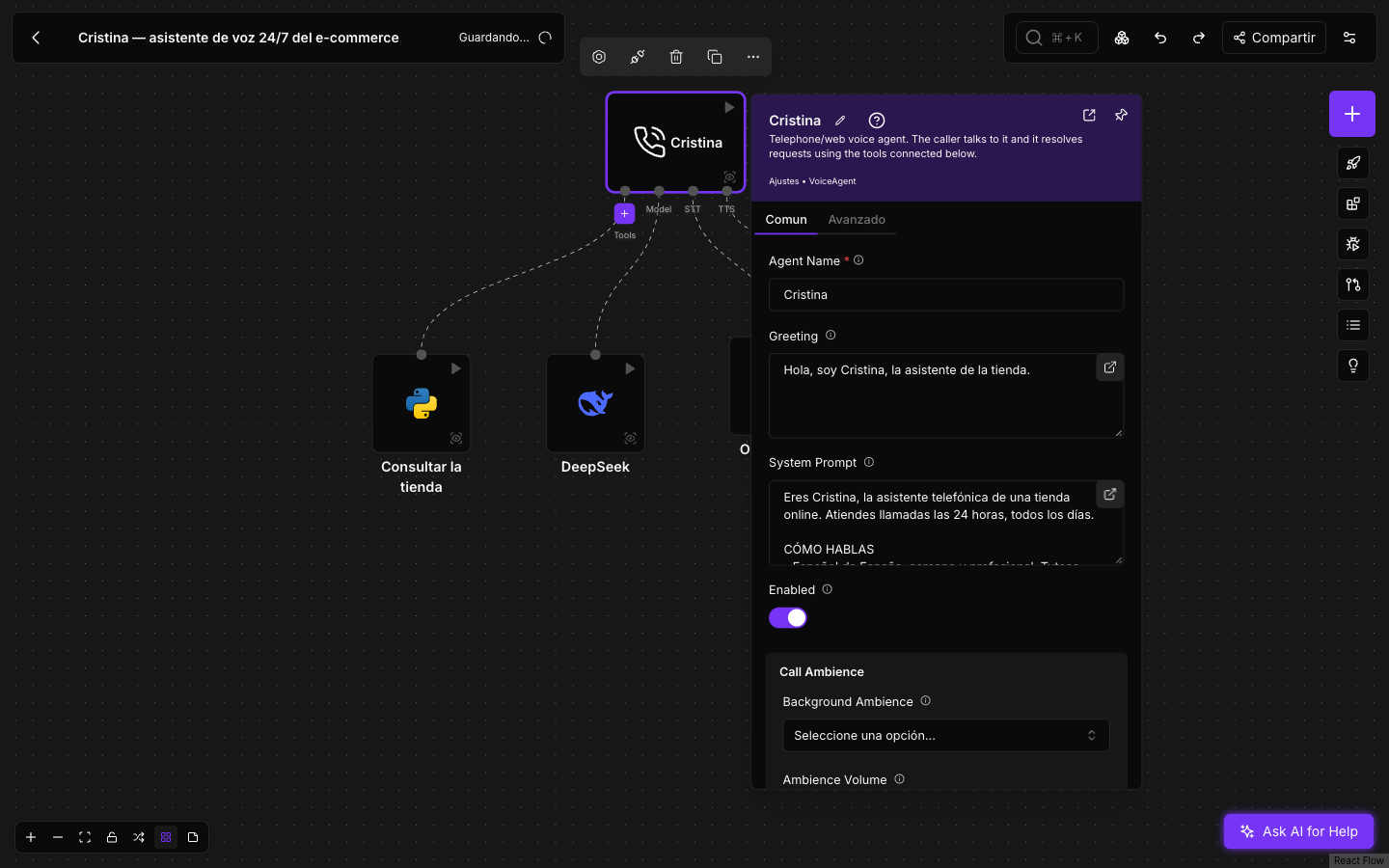
Task: Expand the System Prompt in popup editor
Action: coord(1110,495)
